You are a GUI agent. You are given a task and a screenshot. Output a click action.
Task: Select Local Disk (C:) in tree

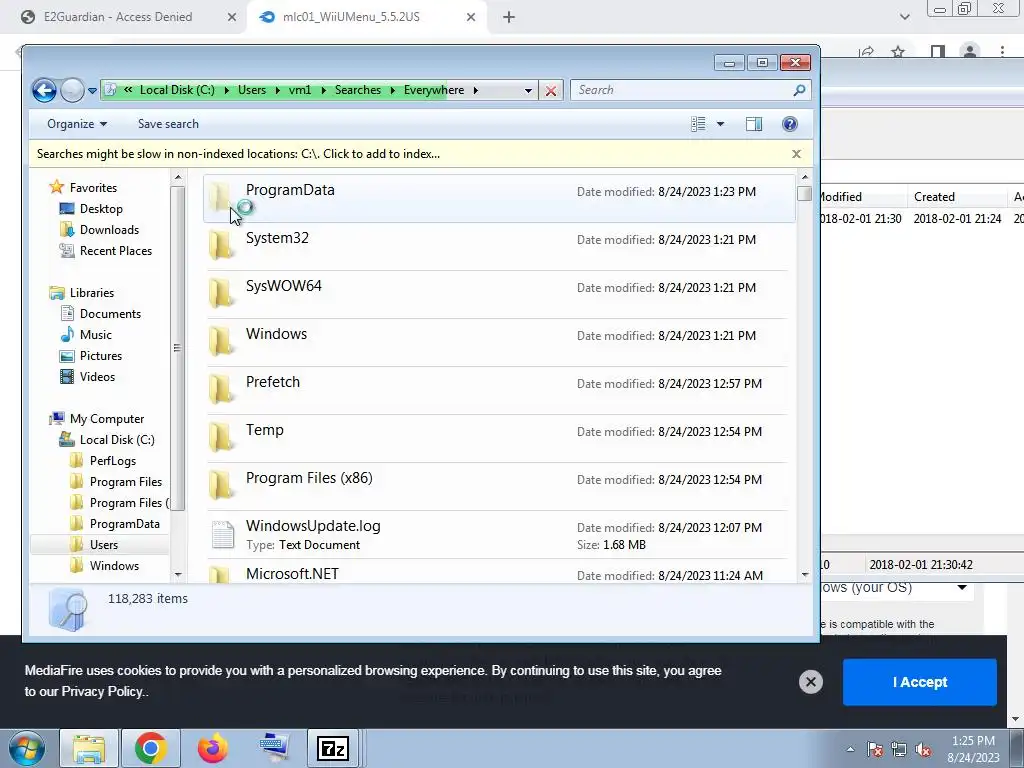(117, 440)
